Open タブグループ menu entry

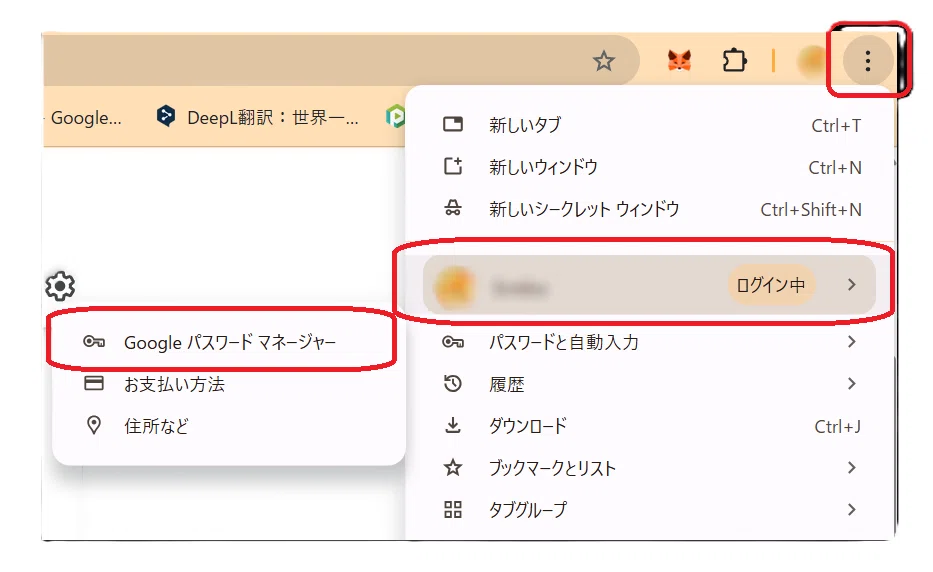click(652, 510)
